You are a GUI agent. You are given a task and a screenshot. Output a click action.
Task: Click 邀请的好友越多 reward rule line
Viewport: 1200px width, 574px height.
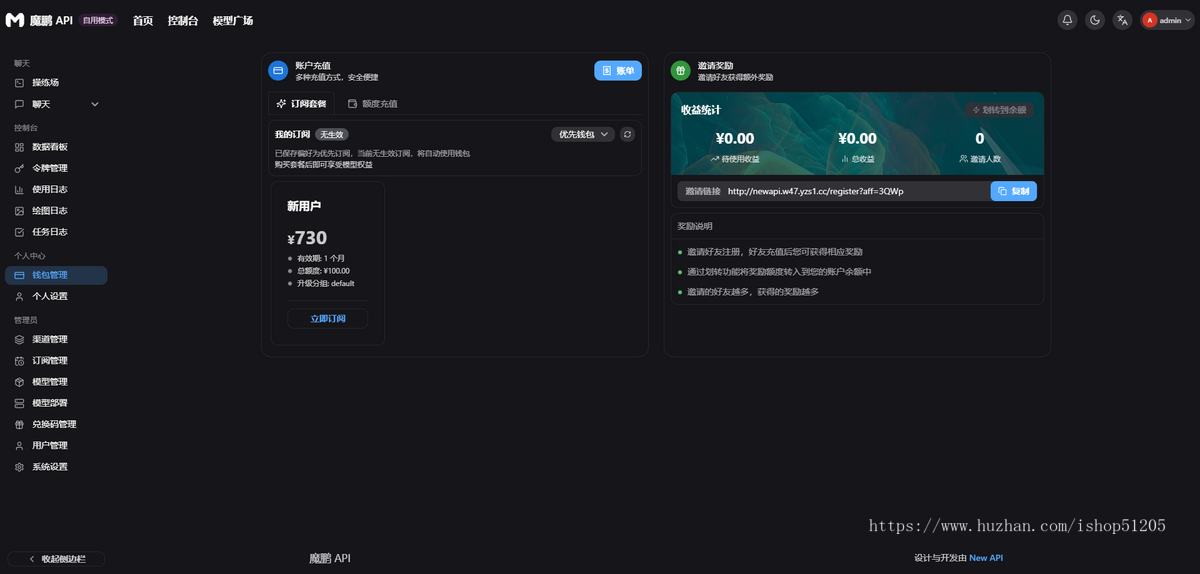click(x=753, y=292)
